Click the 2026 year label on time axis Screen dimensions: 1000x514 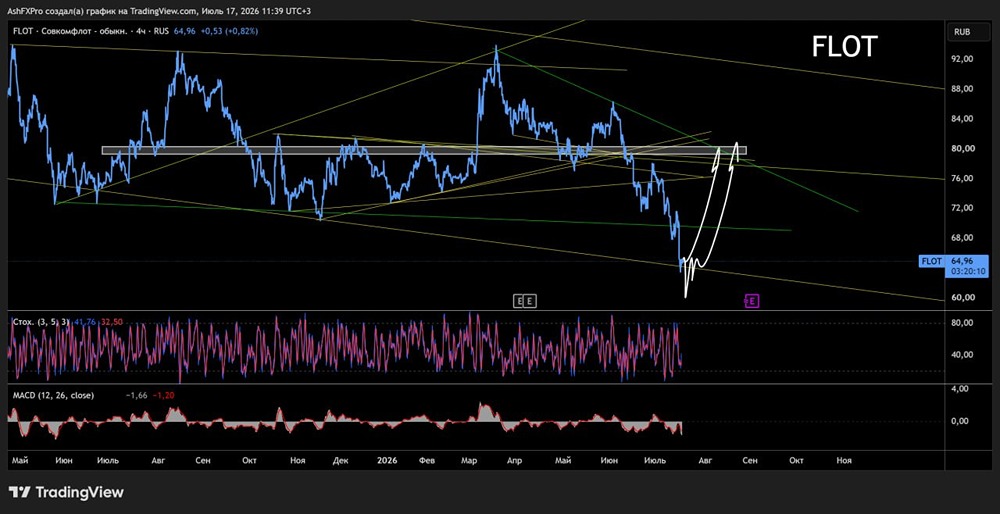click(386, 460)
